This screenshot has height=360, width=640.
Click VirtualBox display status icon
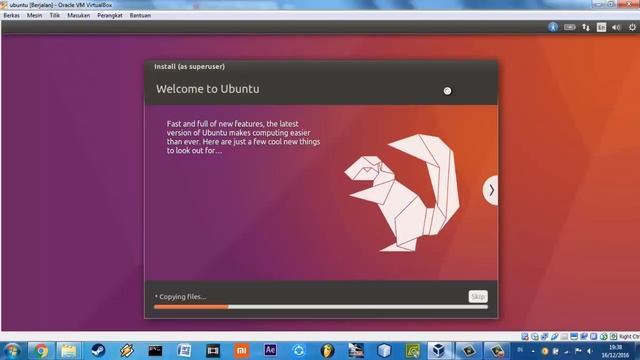[x=574, y=337]
